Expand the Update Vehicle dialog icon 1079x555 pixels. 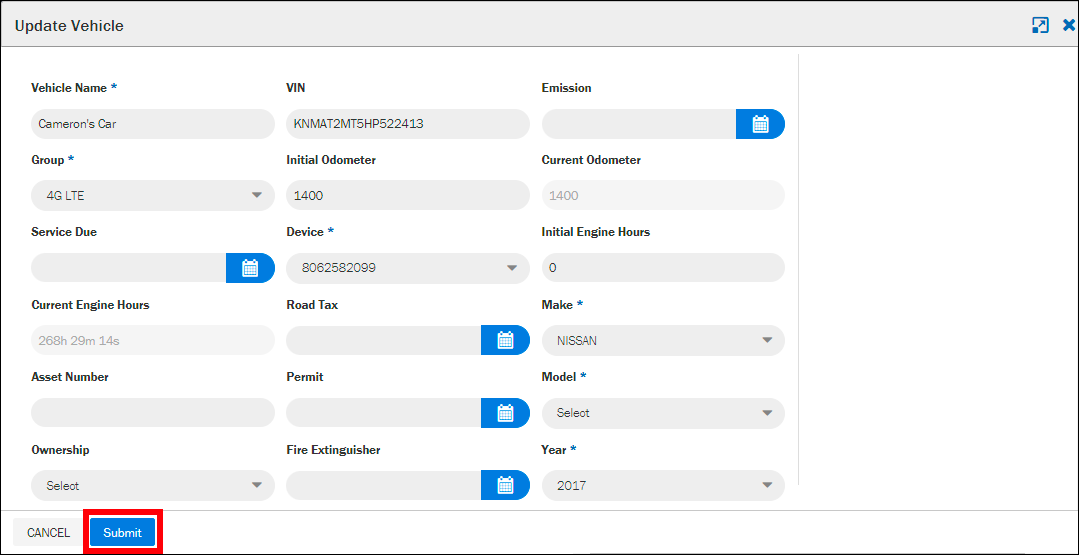pos(1040,25)
